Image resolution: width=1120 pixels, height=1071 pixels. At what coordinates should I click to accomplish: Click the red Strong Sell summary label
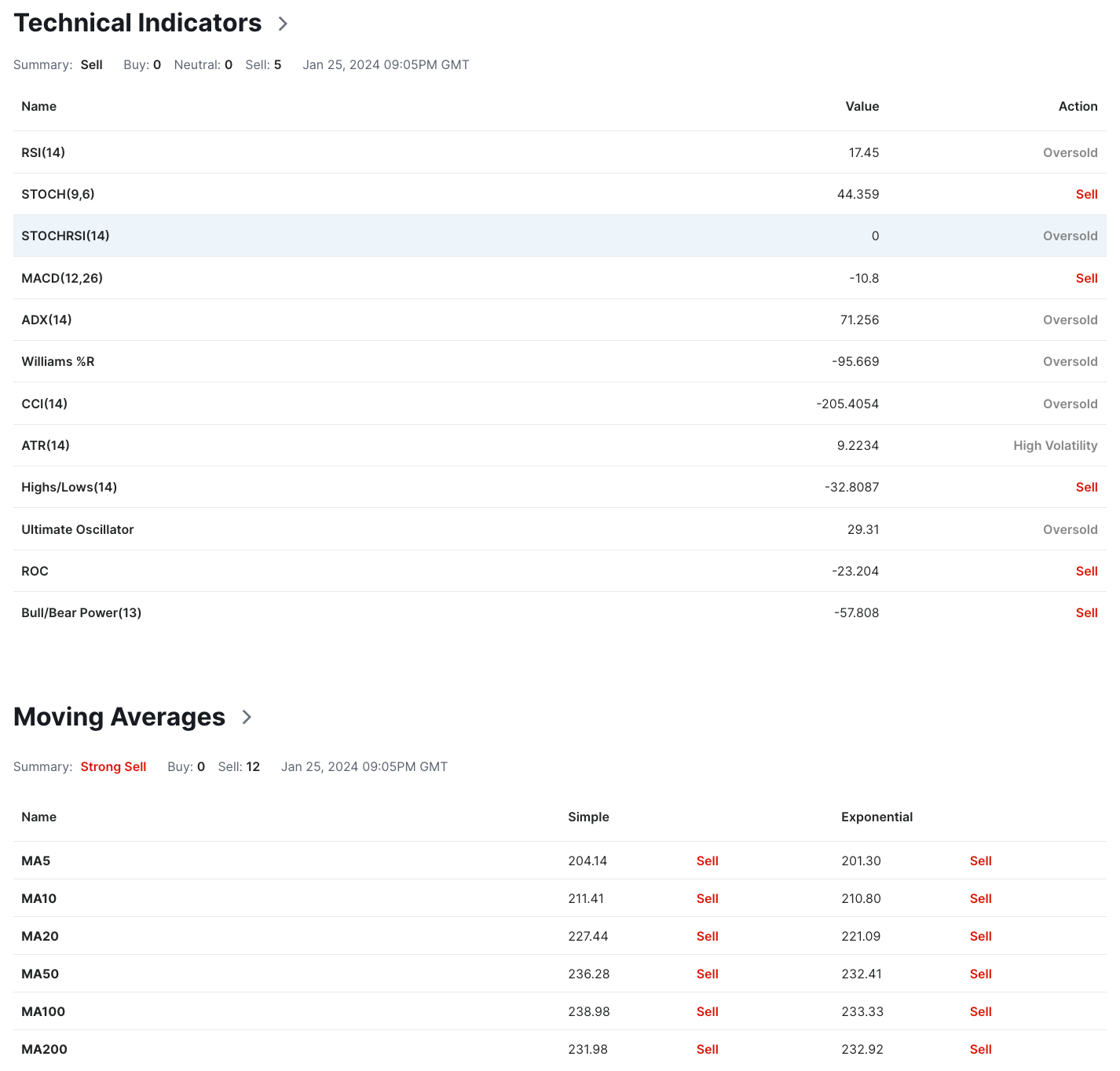coord(113,766)
